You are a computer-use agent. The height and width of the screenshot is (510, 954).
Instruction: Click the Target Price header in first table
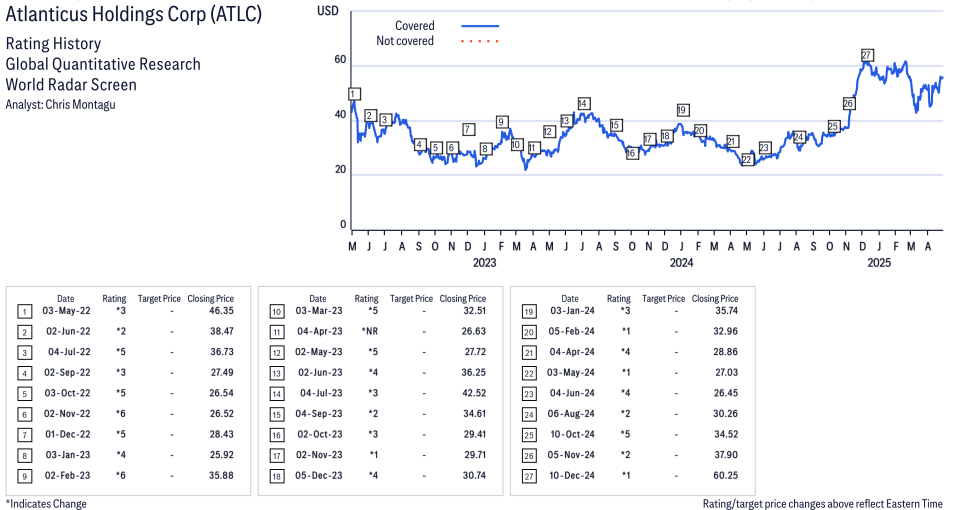pos(159,299)
